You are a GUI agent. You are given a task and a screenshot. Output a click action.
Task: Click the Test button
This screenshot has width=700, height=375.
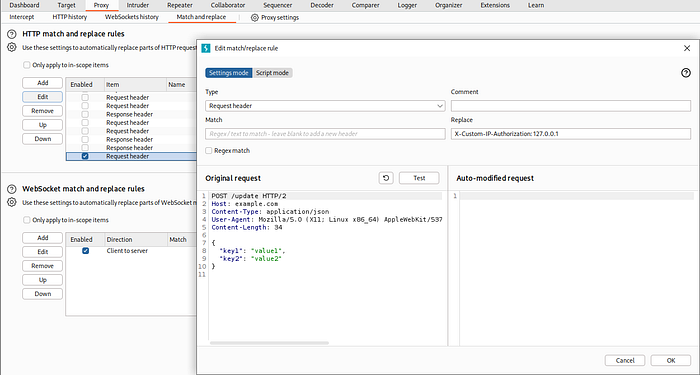(419, 178)
